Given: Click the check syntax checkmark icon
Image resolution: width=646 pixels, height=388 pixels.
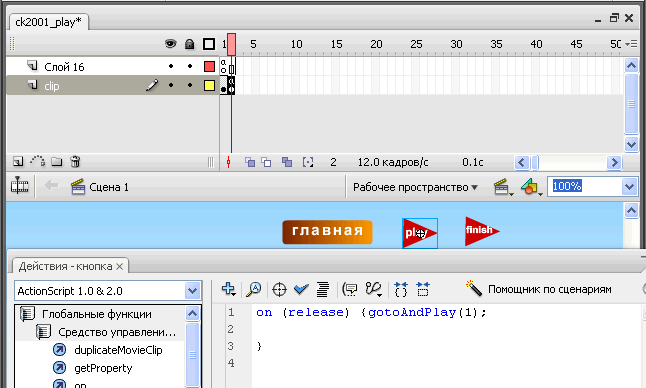Looking at the screenshot, I should (x=301, y=289).
